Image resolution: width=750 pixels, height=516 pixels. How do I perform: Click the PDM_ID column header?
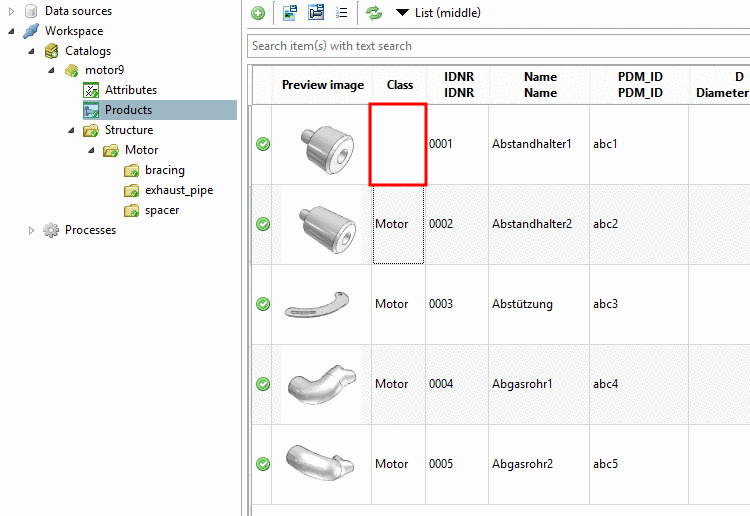pos(640,85)
